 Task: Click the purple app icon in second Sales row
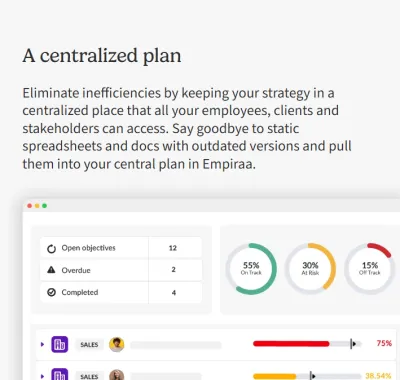tap(60, 374)
